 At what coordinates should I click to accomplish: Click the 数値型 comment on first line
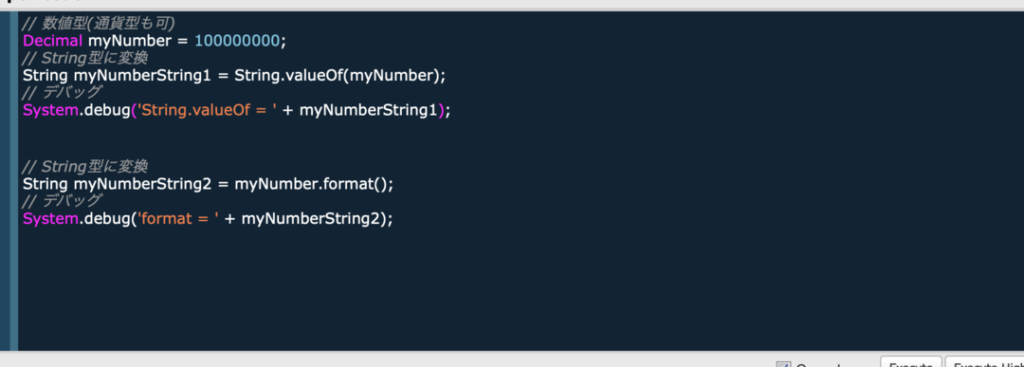point(98,24)
